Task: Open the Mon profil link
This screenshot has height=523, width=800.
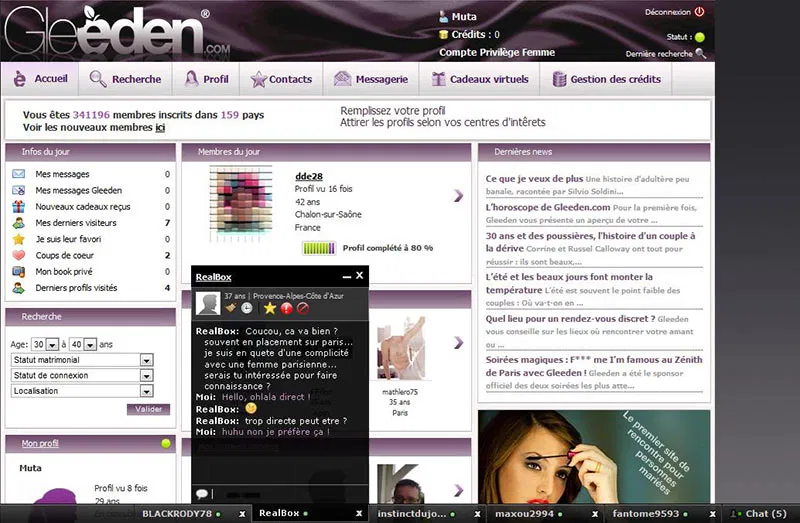Action: (x=40, y=443)
